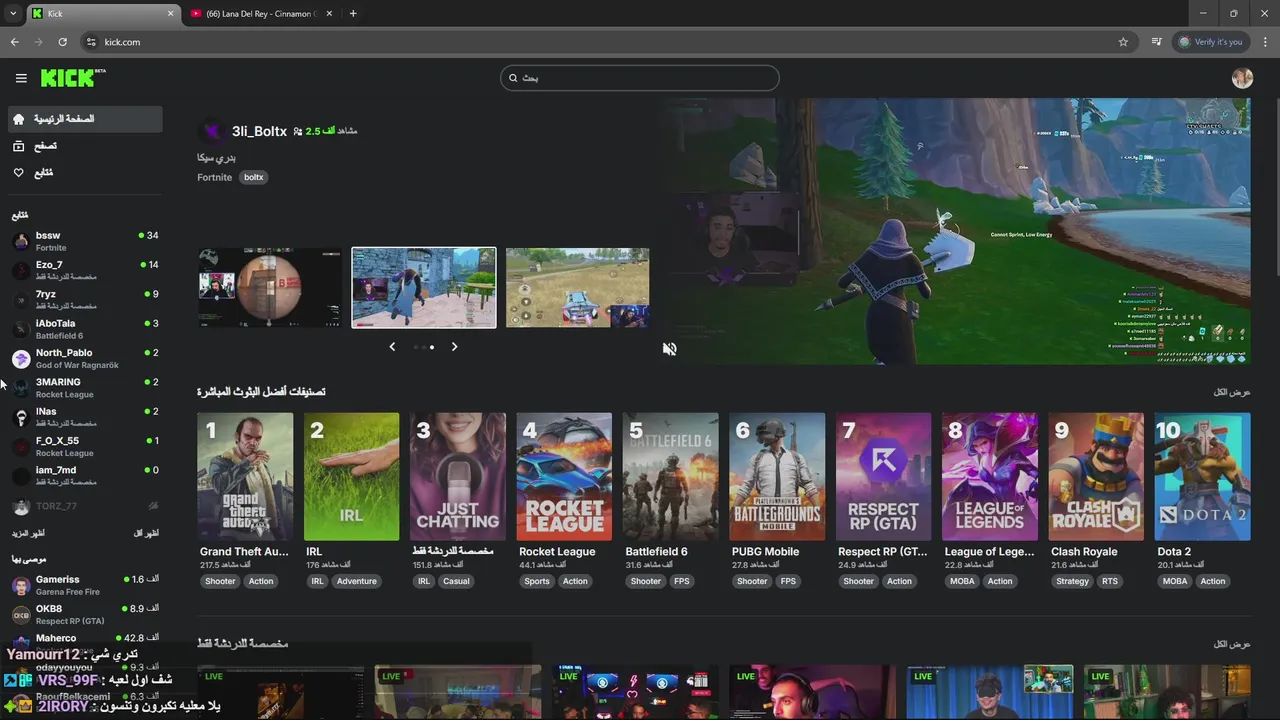Open Gameriss avatar in recommended list

(x=21, y=585)
